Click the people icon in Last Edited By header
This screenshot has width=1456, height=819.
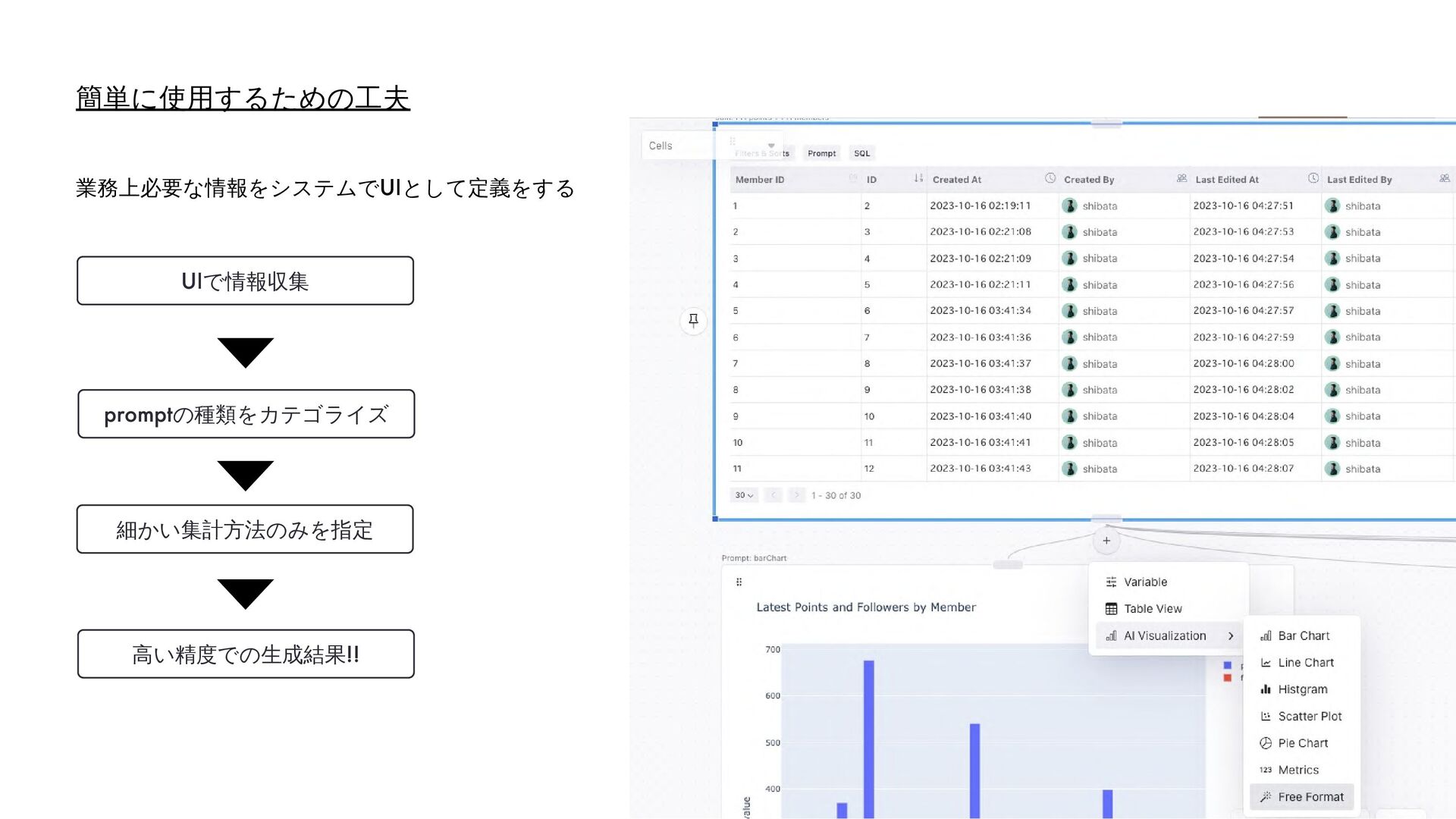1445,178
